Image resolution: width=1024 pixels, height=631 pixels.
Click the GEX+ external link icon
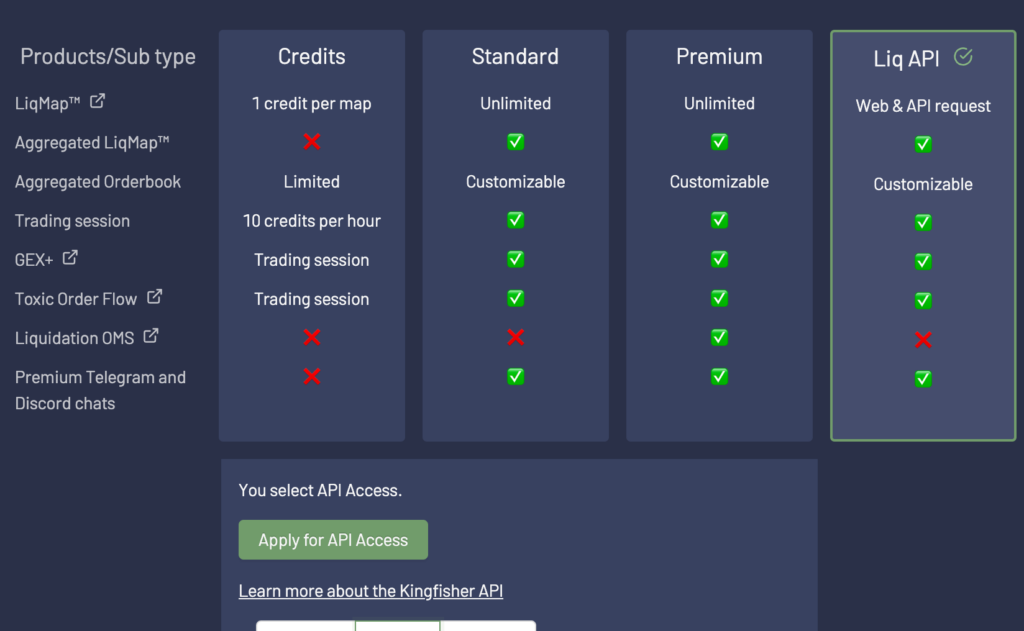[67, 258]
